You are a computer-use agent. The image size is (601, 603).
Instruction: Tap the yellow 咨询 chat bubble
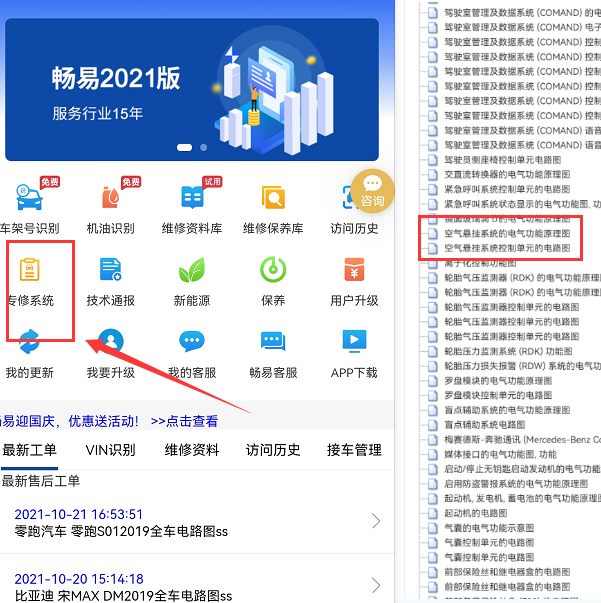tap(372, 192)
